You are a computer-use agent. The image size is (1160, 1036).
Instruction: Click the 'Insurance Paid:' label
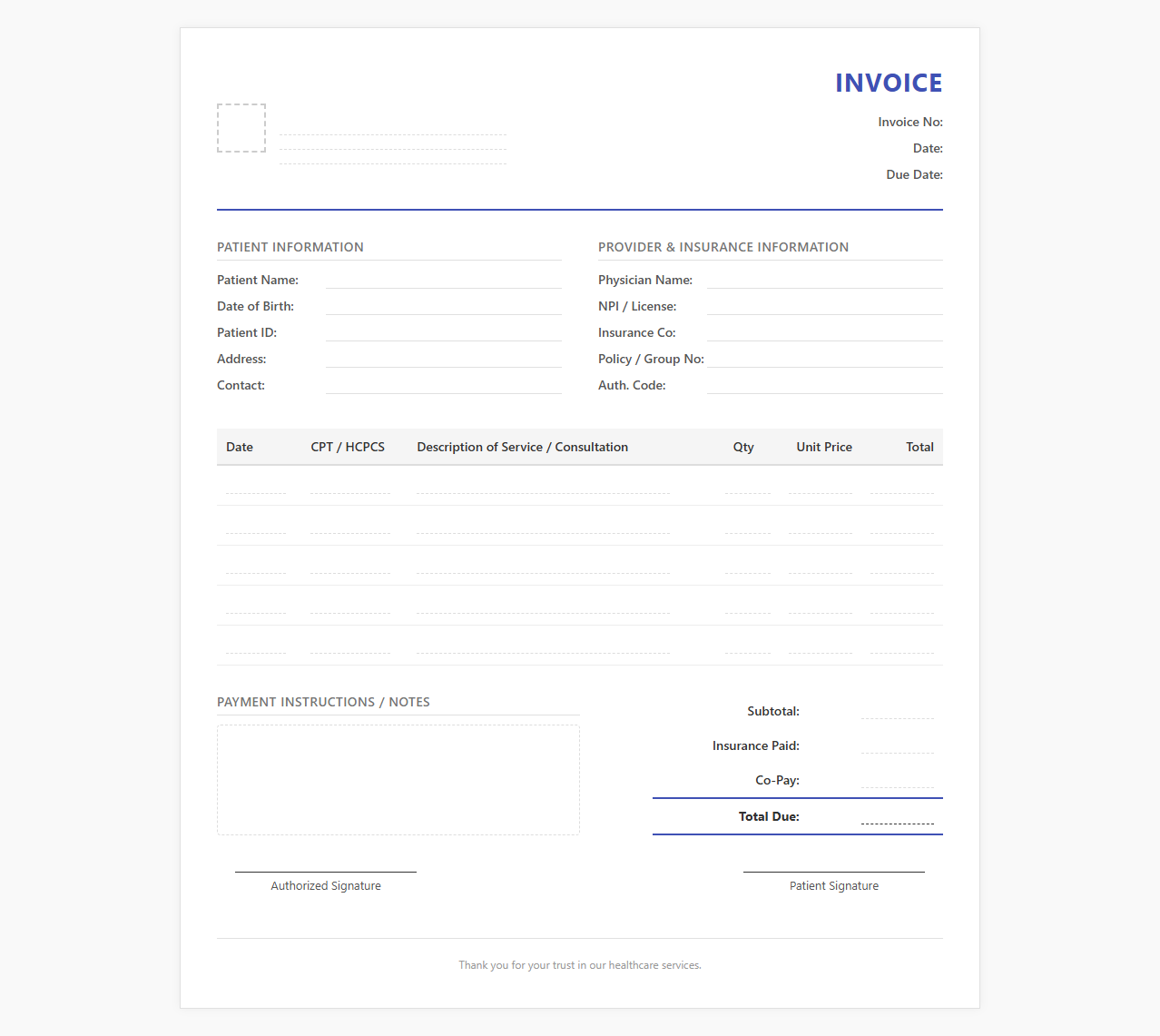coord(756,745)
